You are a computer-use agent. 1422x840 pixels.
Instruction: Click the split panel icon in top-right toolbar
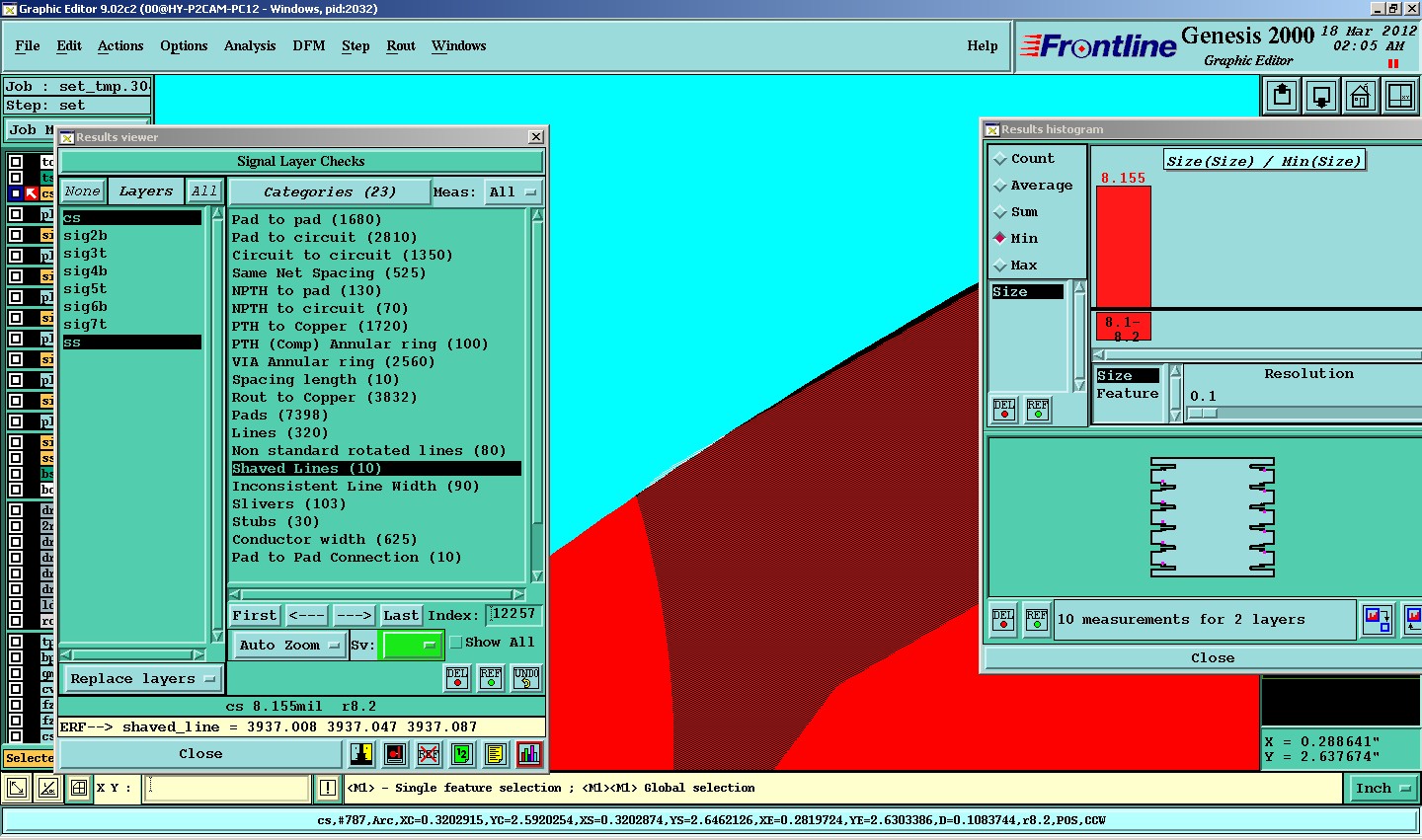point(1400,97)
